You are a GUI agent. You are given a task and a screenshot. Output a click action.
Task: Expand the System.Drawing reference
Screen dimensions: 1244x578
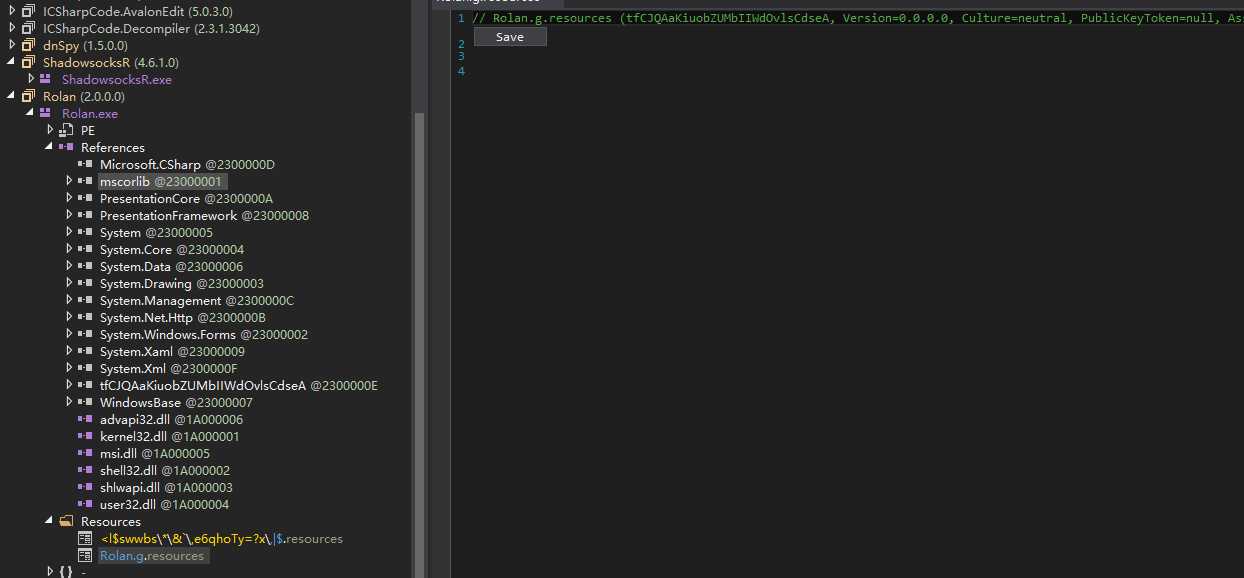click(x=69, y=283)
